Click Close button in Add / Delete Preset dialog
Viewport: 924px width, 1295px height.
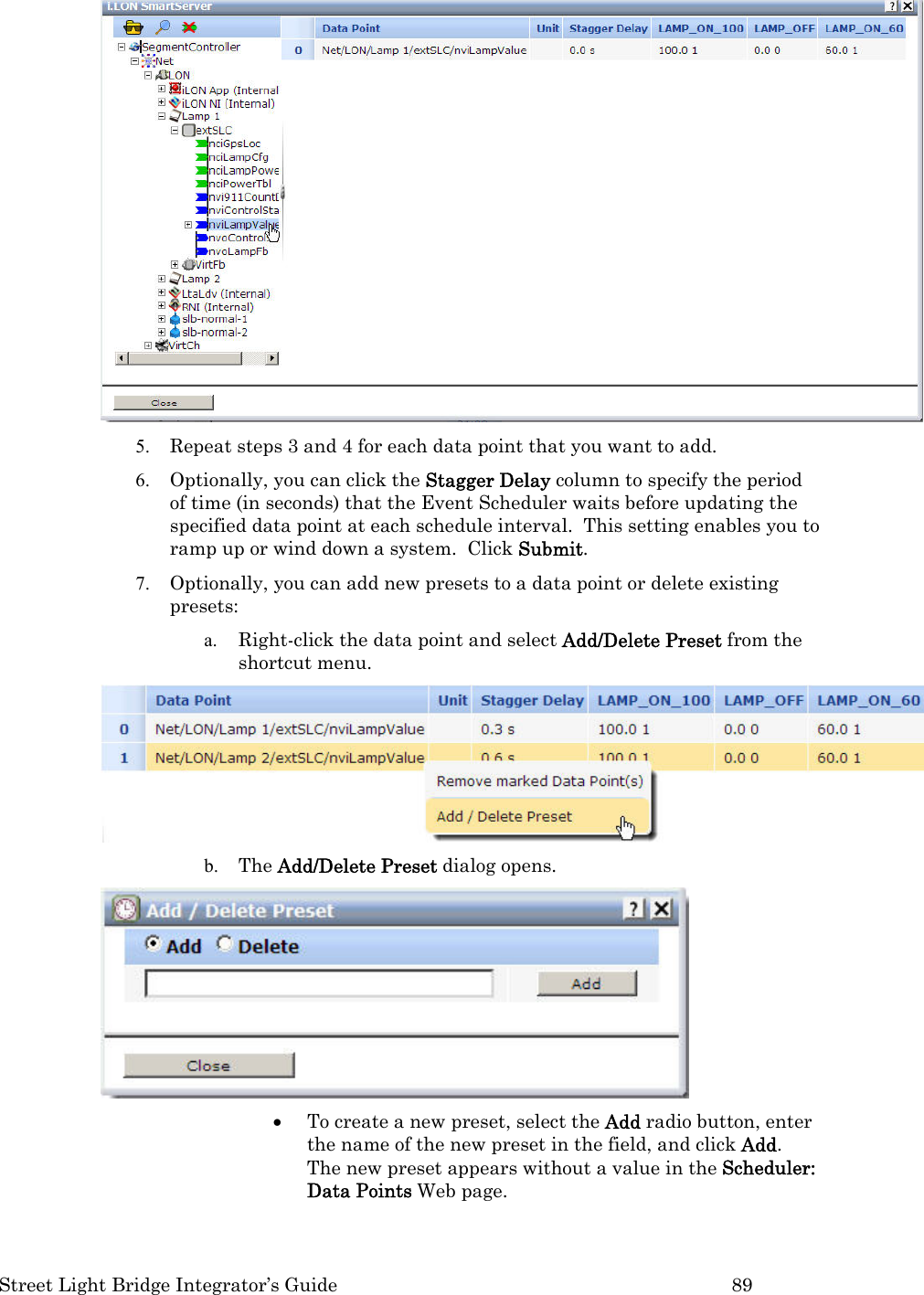point(209,1066)
